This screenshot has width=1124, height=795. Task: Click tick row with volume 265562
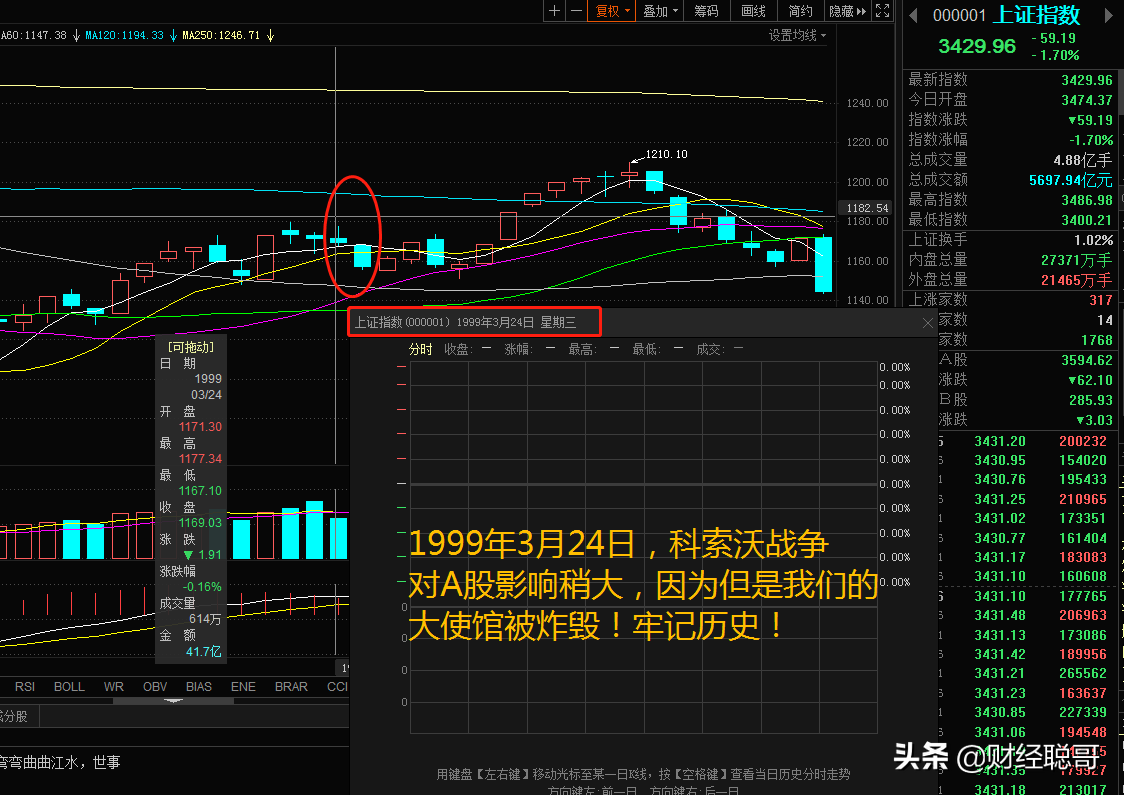click(x=1031, y=673)
